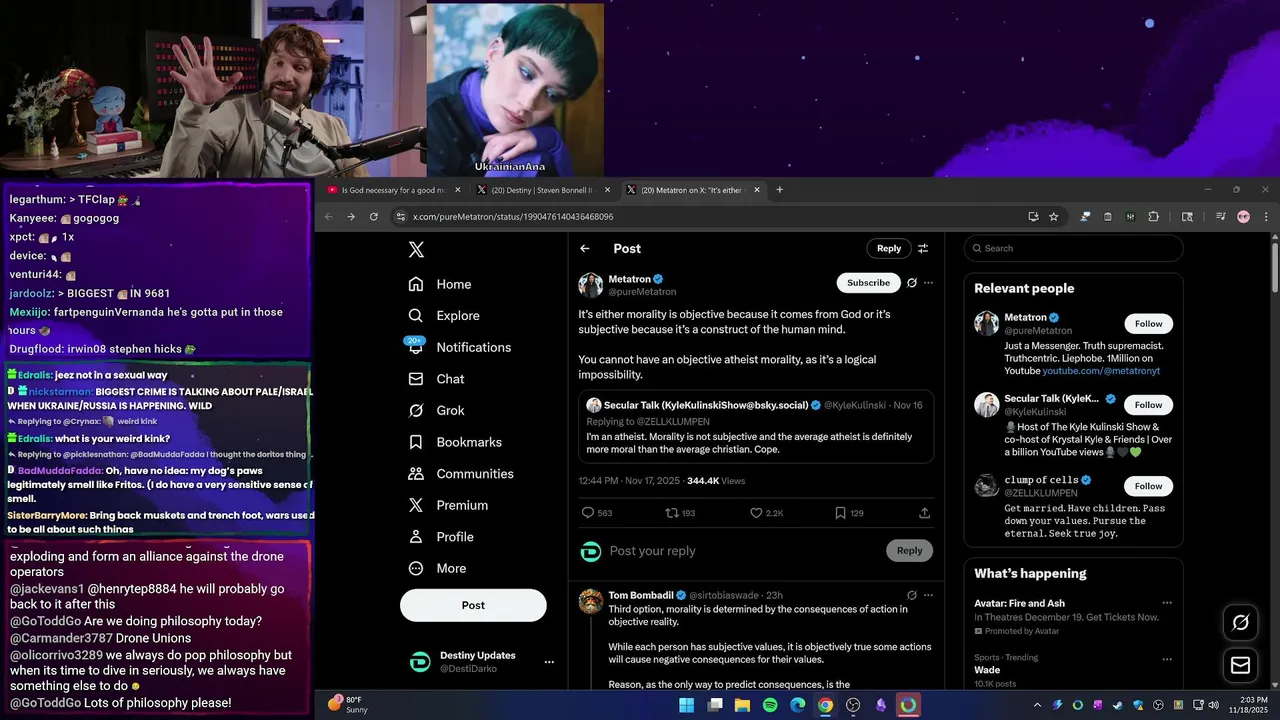Click the X logo in the sidebar
1280x720 pixels.
coord(416,250)
